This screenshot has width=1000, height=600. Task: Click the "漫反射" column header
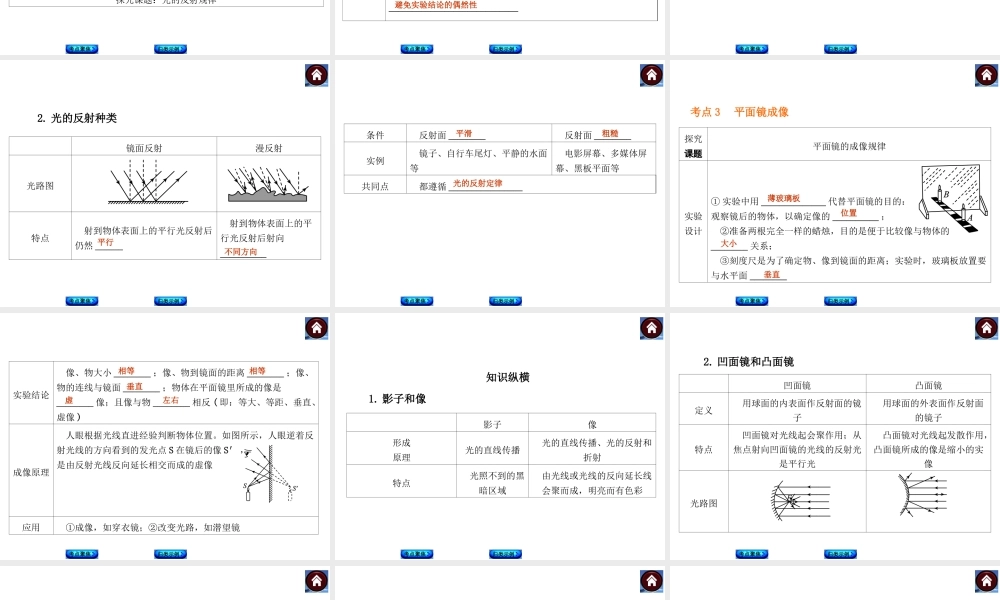[x=268, y=148]
